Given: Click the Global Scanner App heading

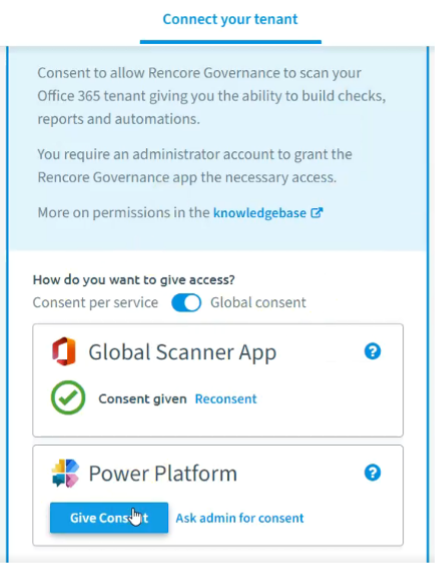Looking at the screenshot, I should pyautogui.click(x=182, y=352).
